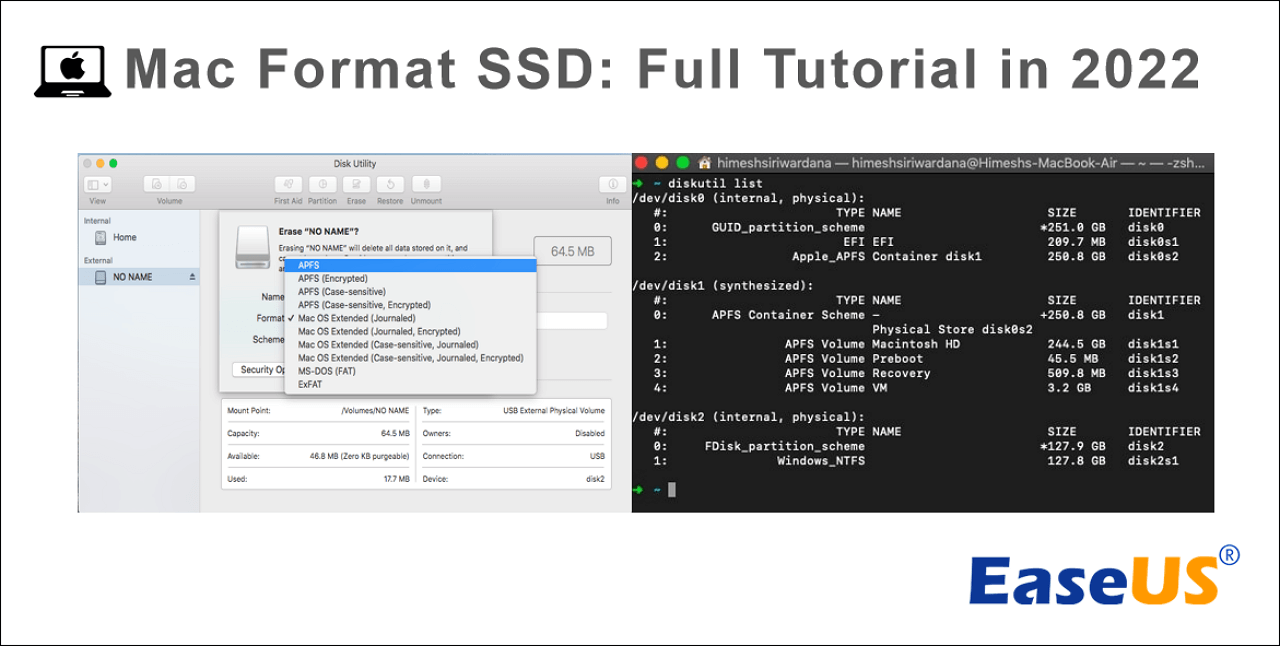Choose MS-DOS (FAT) format option
Viewport: 1280px width, 646px height.
410,371
